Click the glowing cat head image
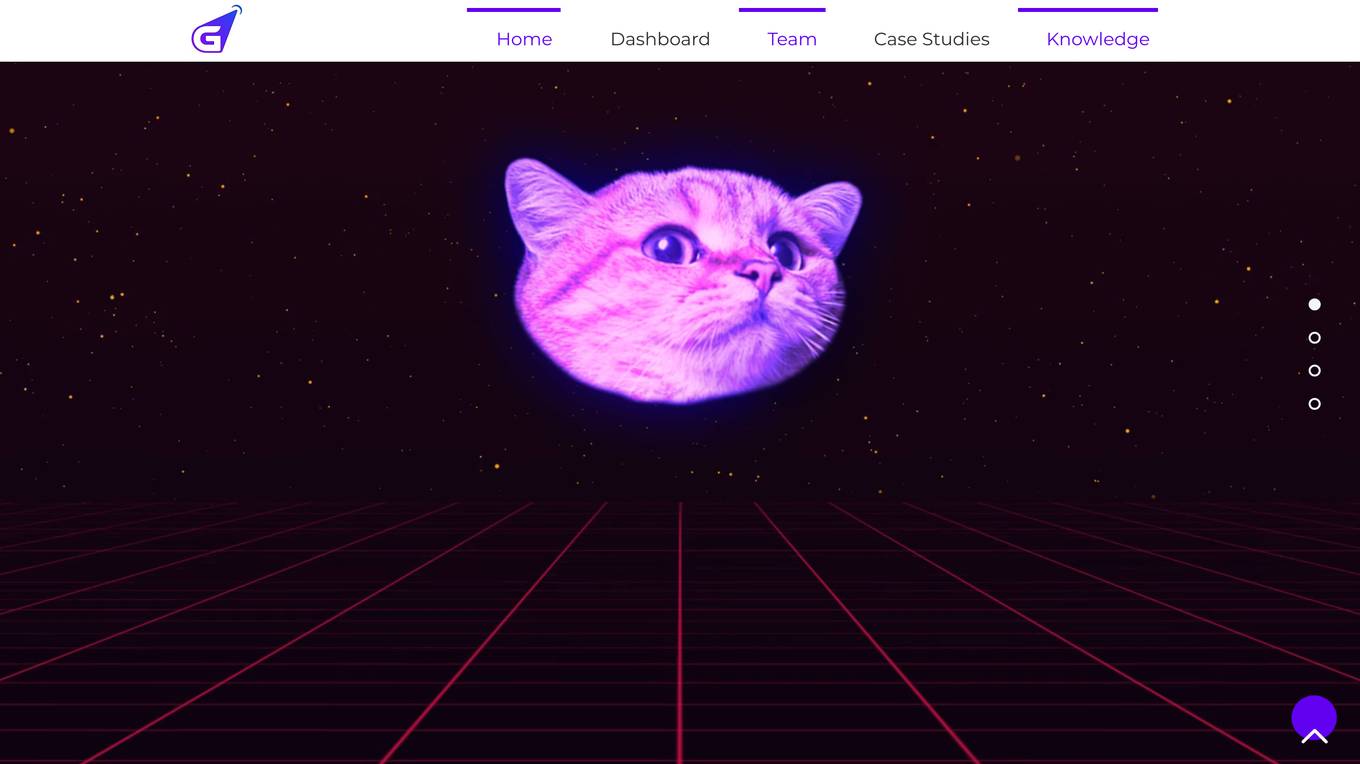Image resolution: width=1360 pixels, height=764 pixels. [x=683, y=280]
